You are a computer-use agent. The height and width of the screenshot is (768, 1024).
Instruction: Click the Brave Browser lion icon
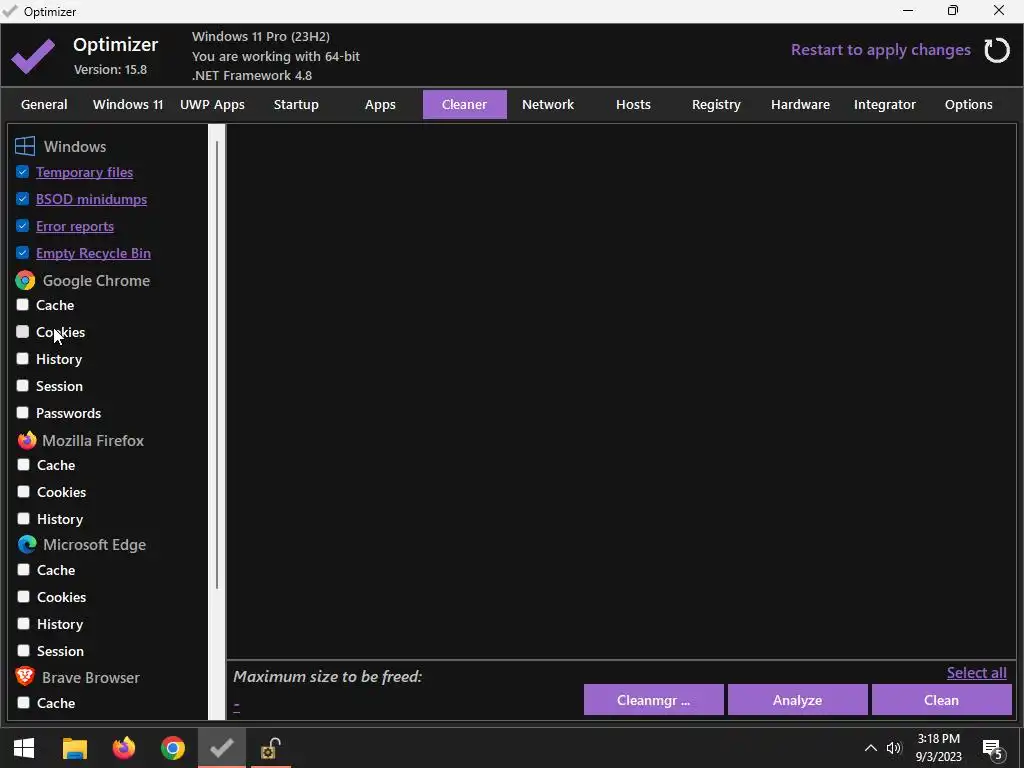pyautogui.click(x=25, y=677)
